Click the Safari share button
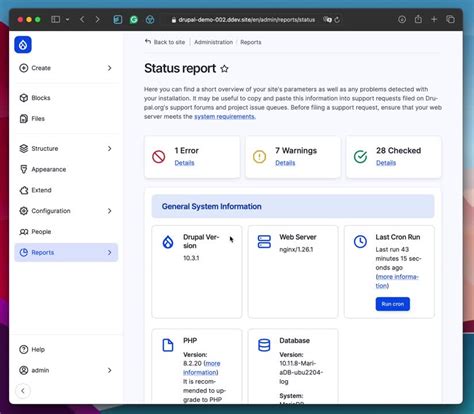This screenshot has height=414, width=474. 418,19
